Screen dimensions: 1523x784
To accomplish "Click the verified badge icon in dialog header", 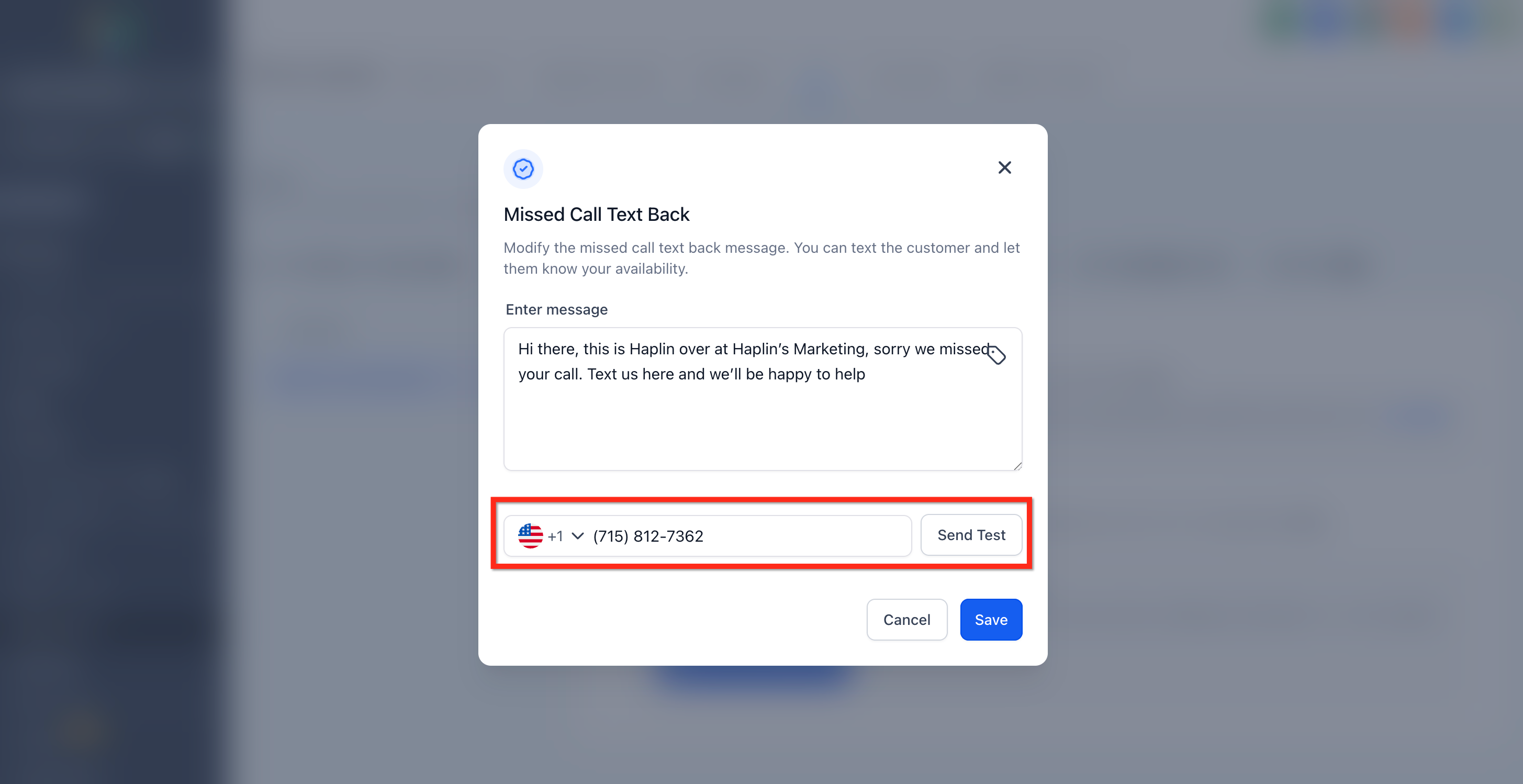I will pyautogui.click(x=523, y=169).
